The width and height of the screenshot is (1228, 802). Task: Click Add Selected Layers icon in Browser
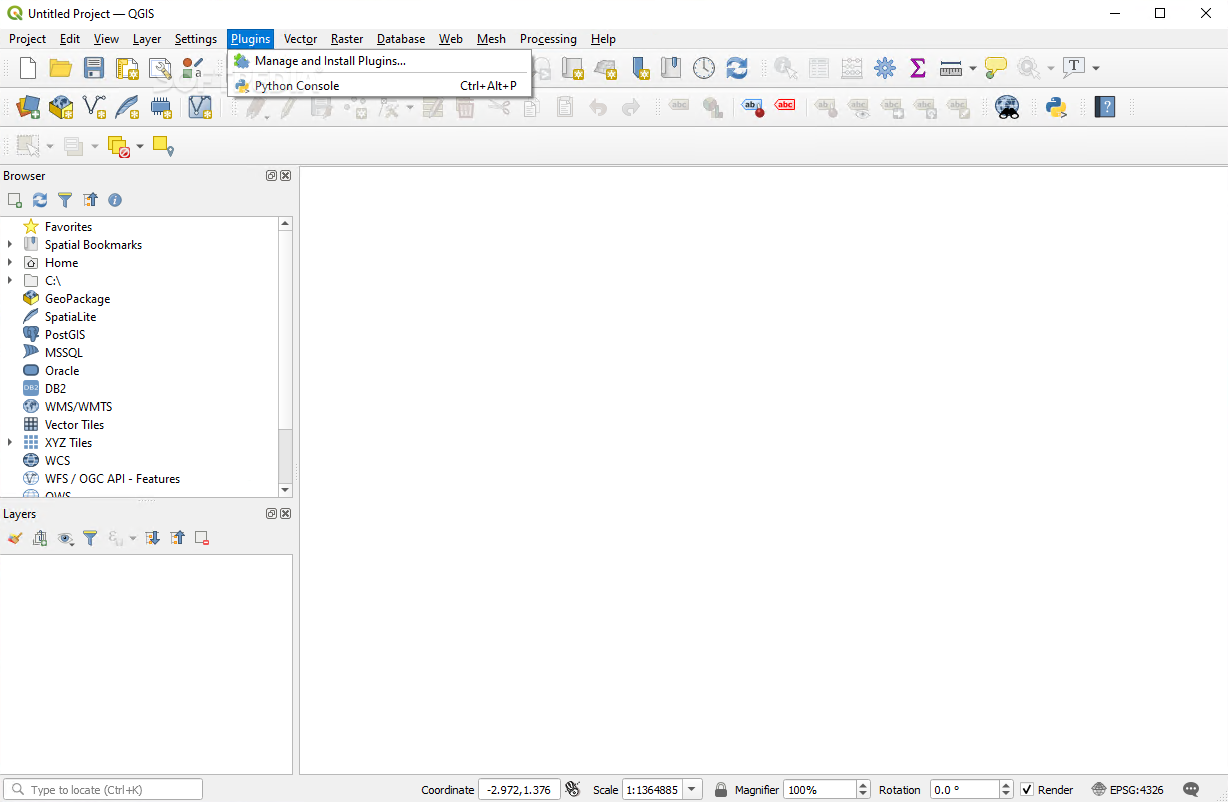pyautogui.click(x=14, y=200)
